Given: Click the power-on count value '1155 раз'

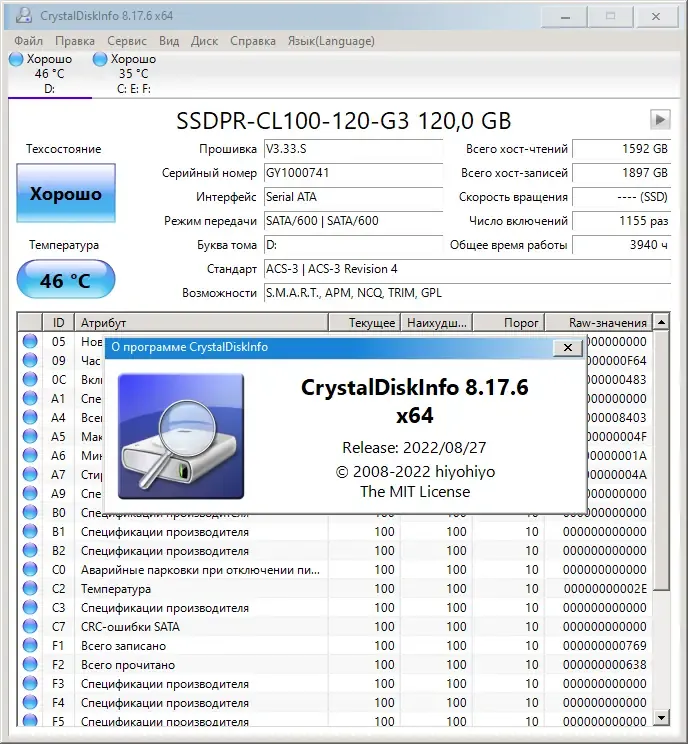Looking at the screenshot, I should (x=621, y=221).
